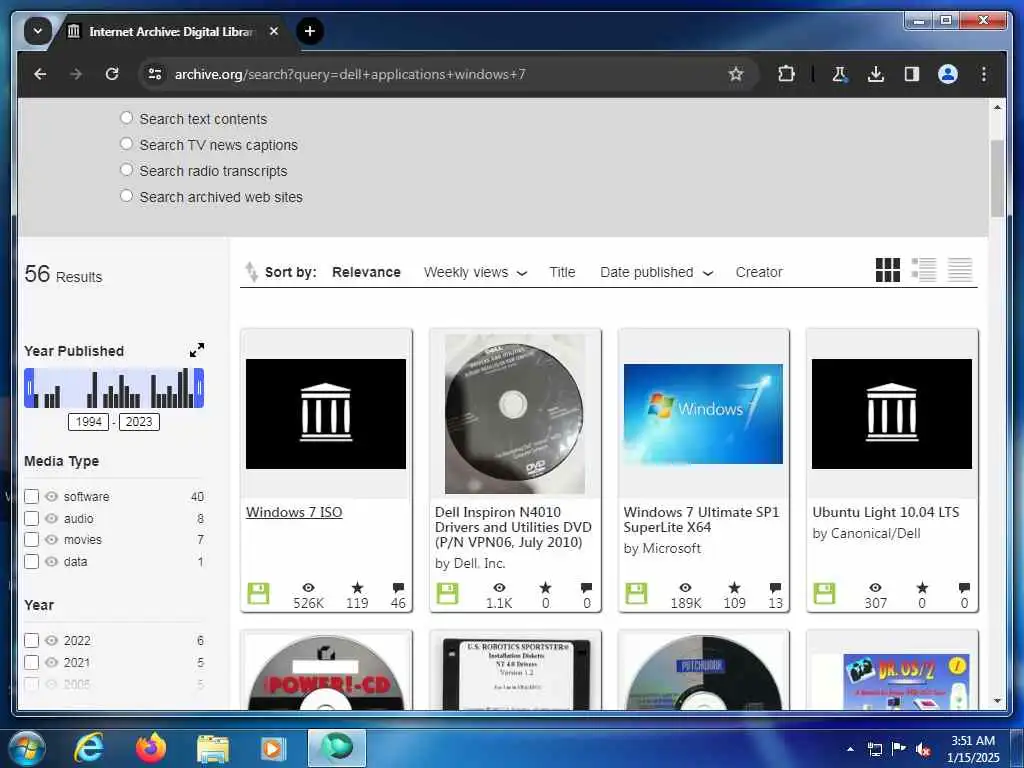Click floppy icon on Dell Inspiron N4010 card
Screen dimensions: 1024x768
tap(447, 594)
